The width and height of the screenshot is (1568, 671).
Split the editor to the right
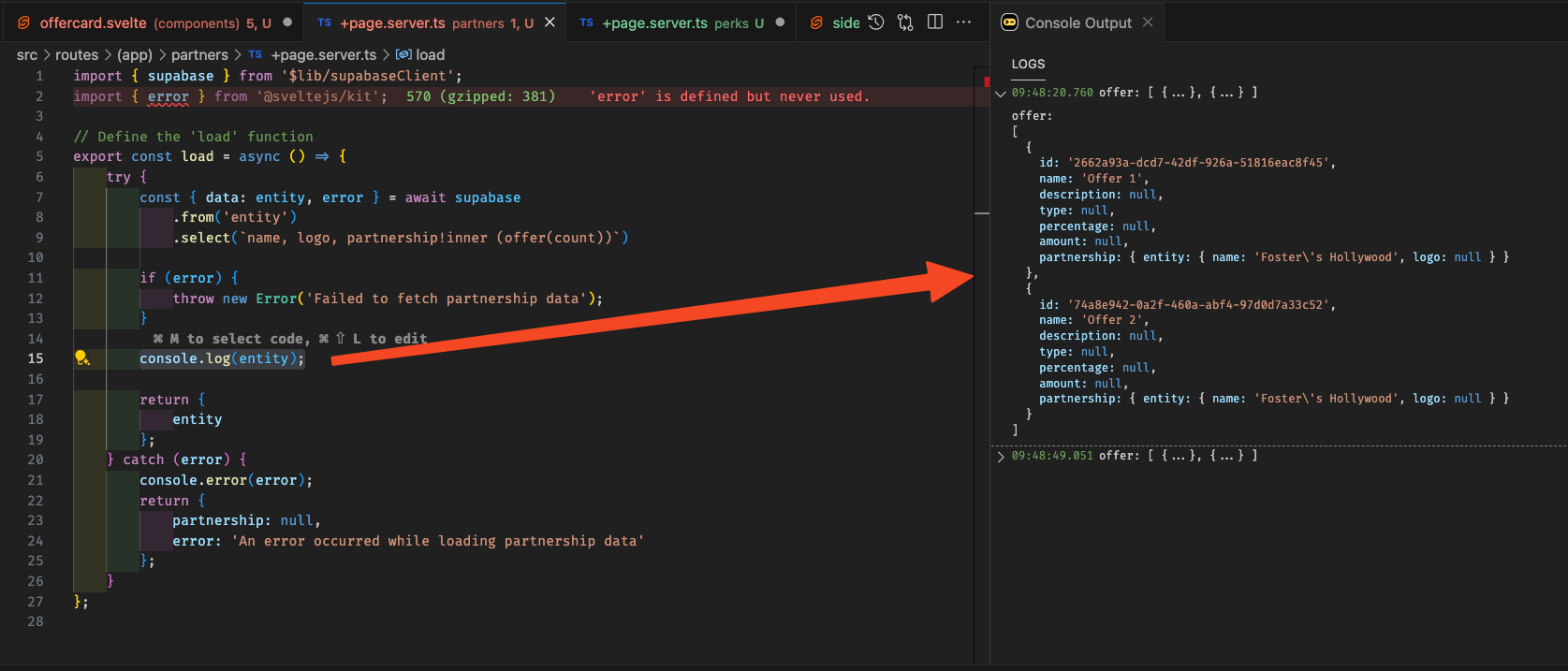934,22
